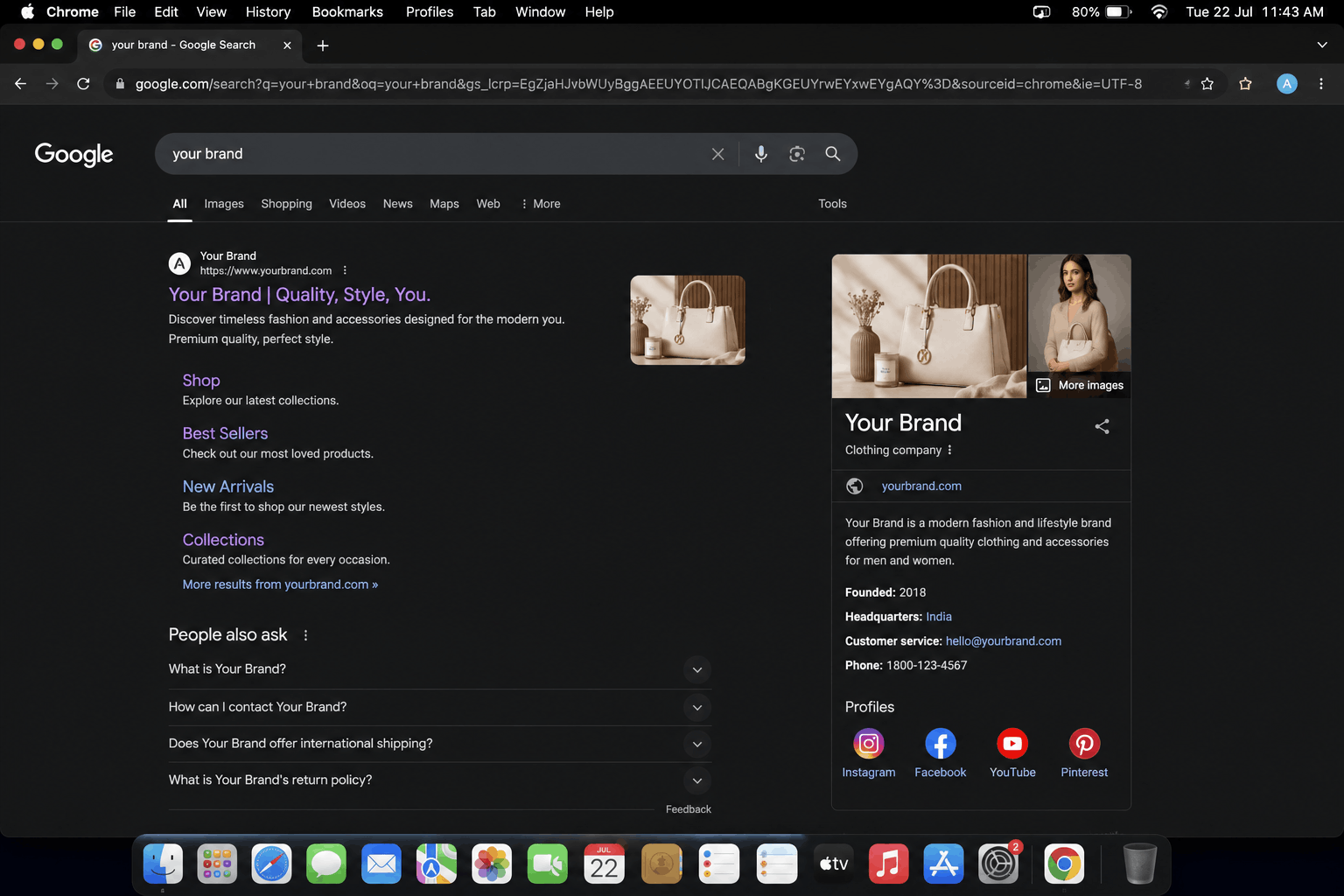
Task: Open Safari from the dock
Action: [272, 864]
